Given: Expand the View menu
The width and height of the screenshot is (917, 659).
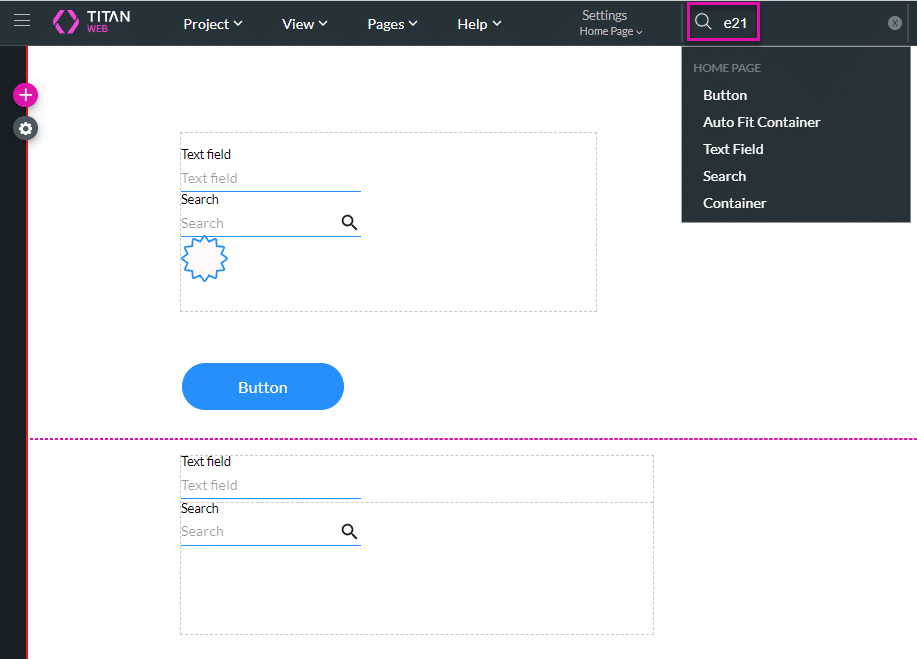Looking at the screenshot, I should click(305, 24).
